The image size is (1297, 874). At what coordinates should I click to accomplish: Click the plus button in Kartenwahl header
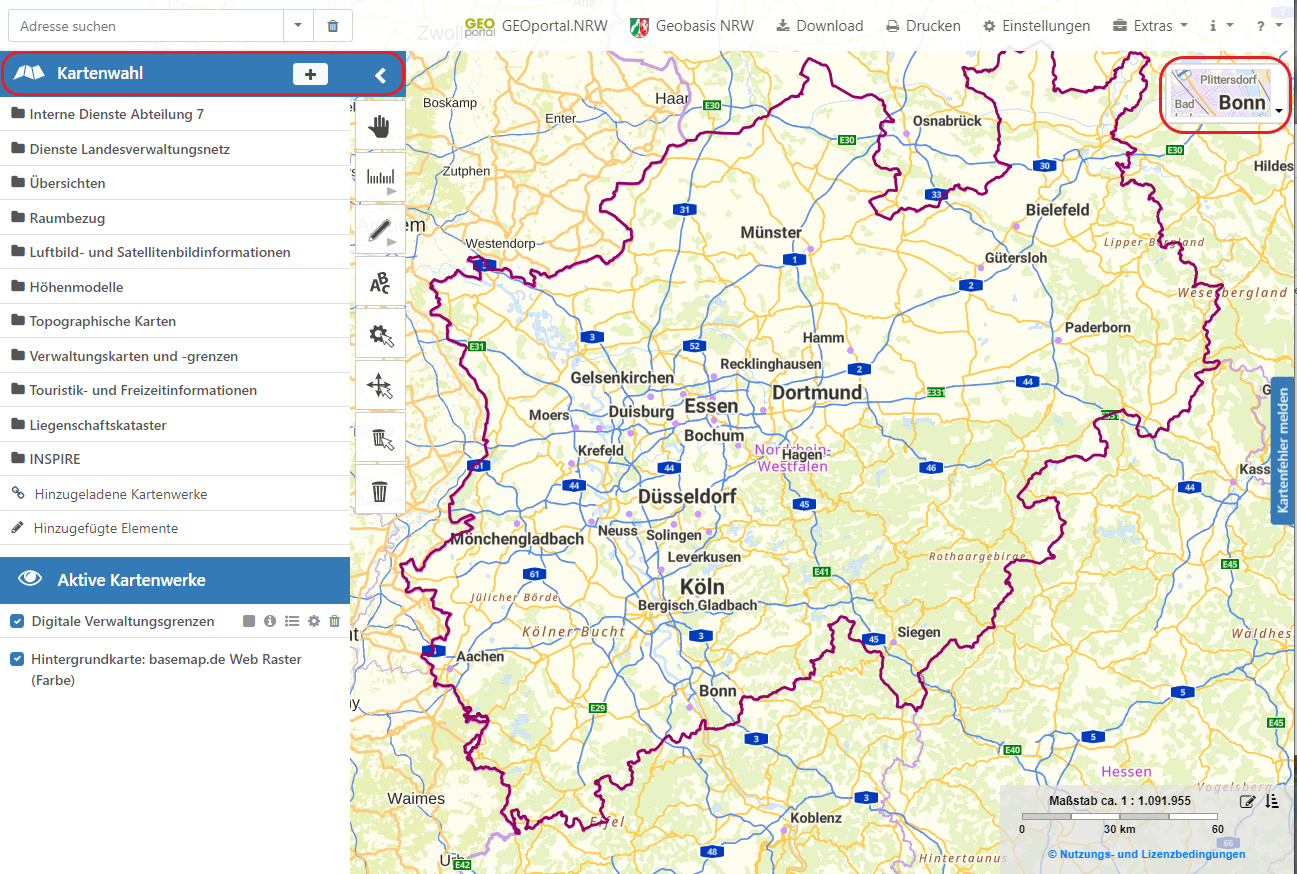coord(310,74)
